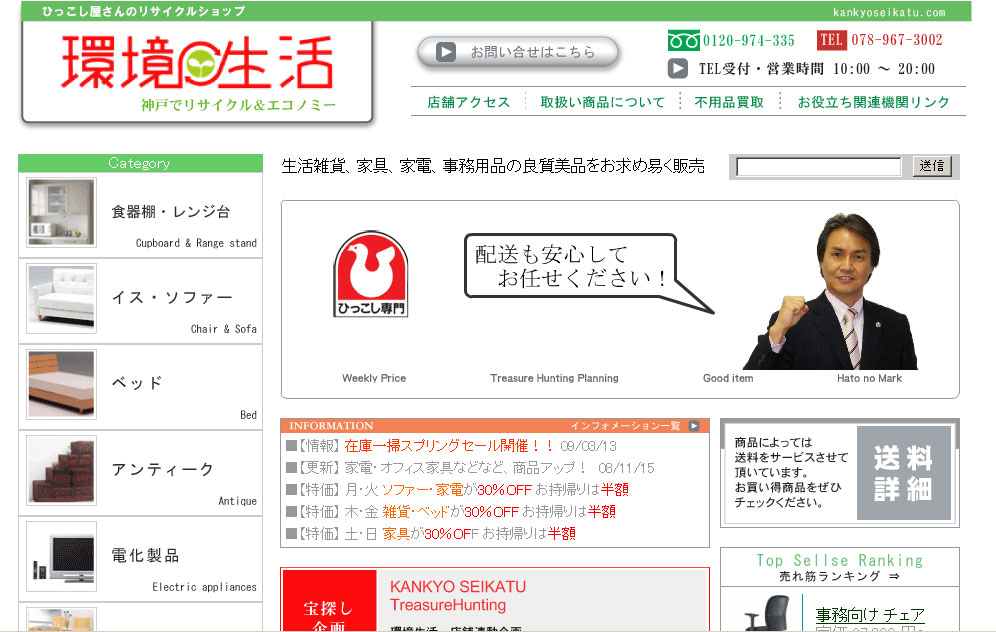996x632 pixels.
Task: Open the インフォメーション一覧 link
Action: pyautogui.click(x=625, y=426)
